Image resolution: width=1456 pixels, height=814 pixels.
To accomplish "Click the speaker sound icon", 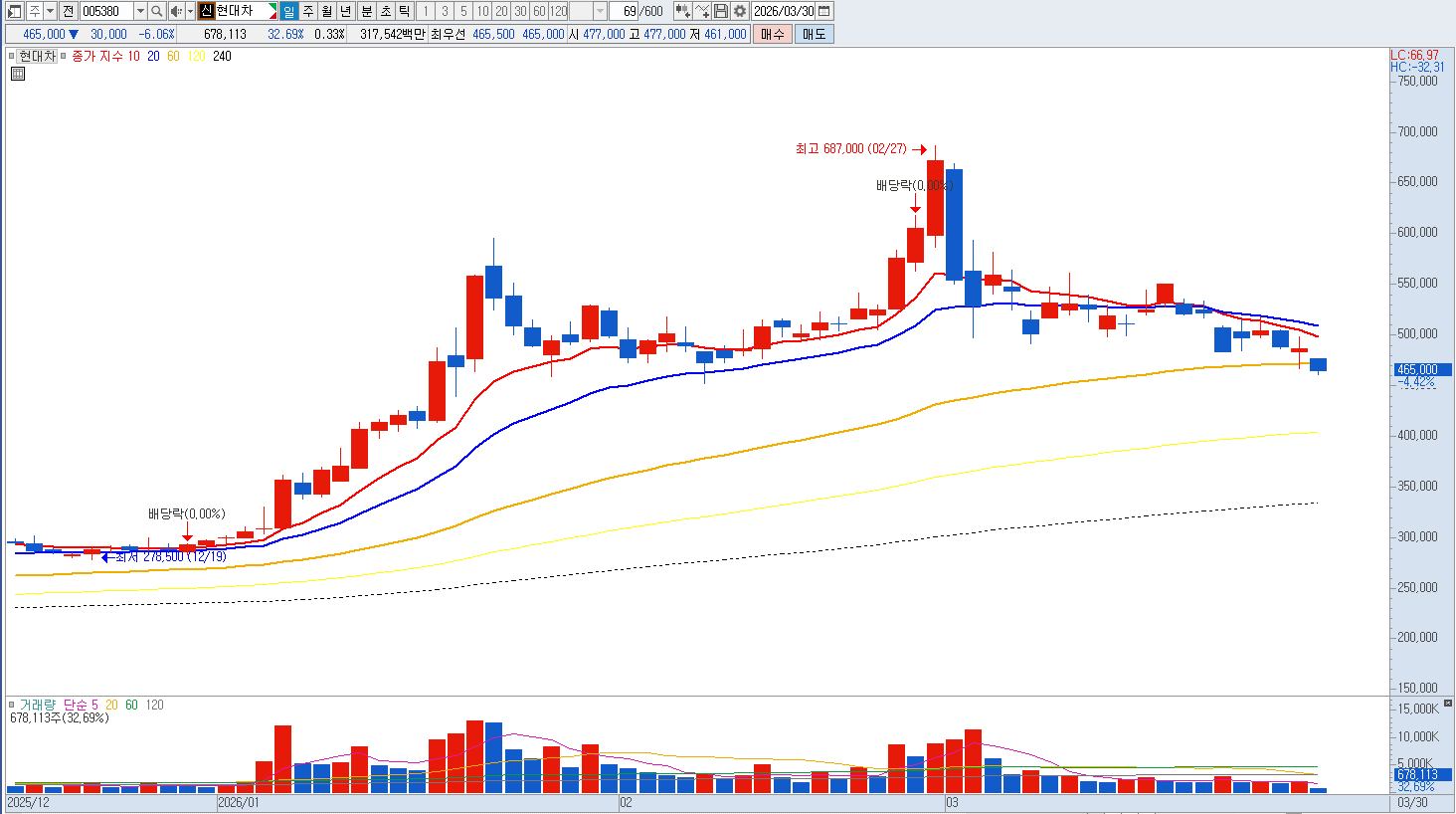I will click(x=176, y=11).
